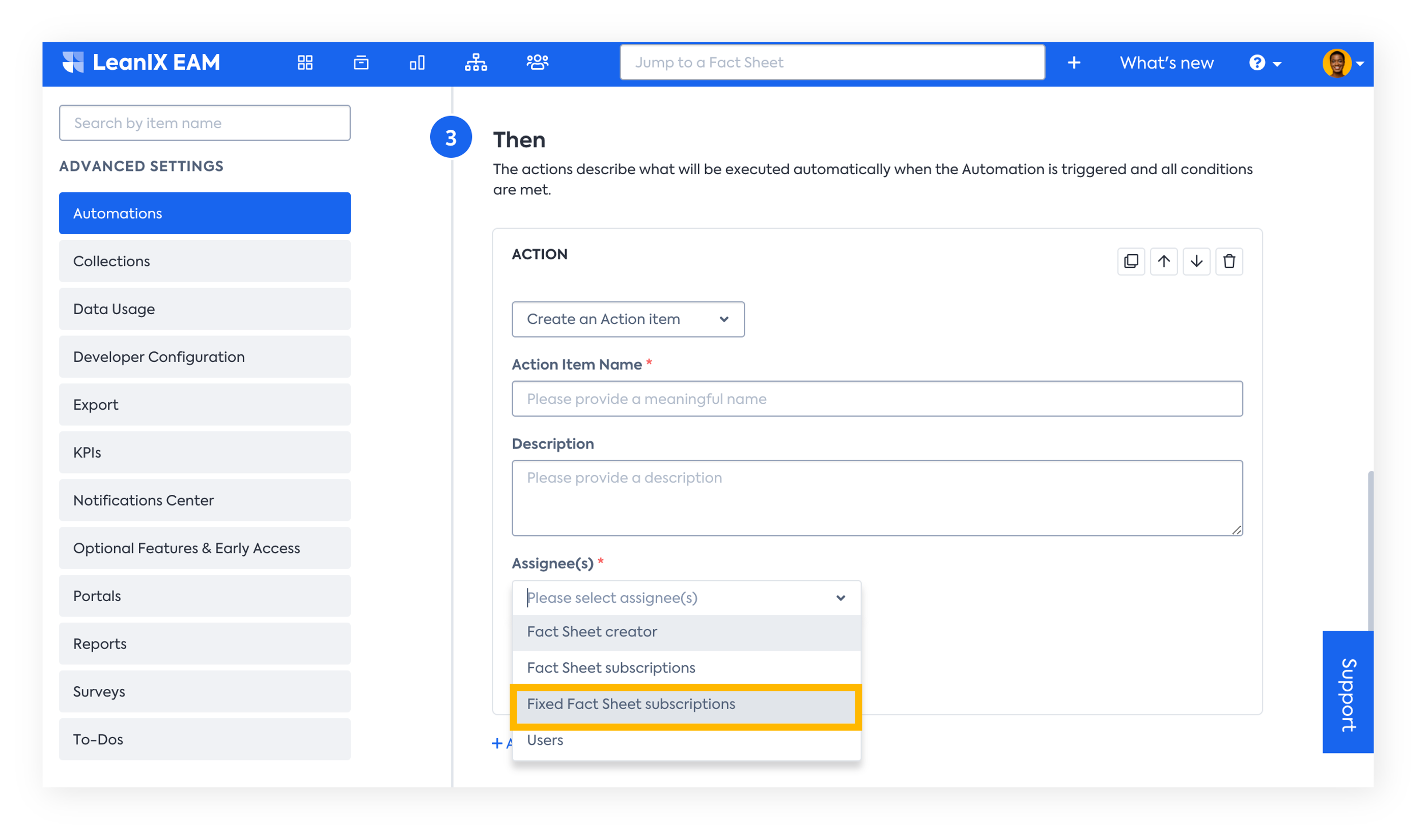Click the plus icon in top bar

(x=1074, y=62)
